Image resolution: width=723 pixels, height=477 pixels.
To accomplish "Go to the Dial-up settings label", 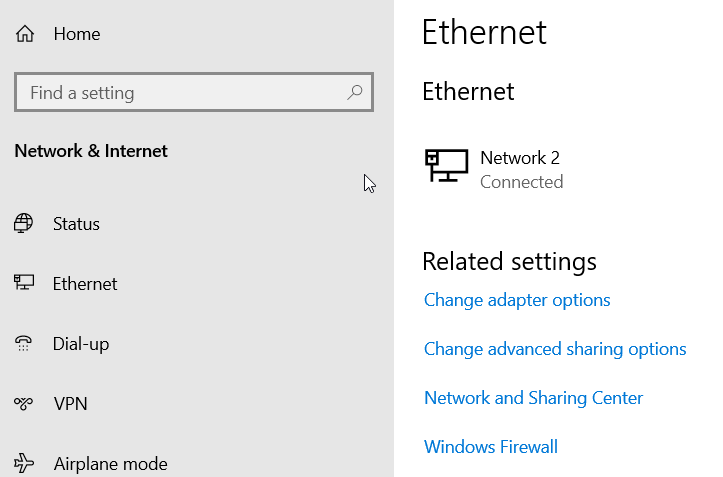I will coord(81,344).
